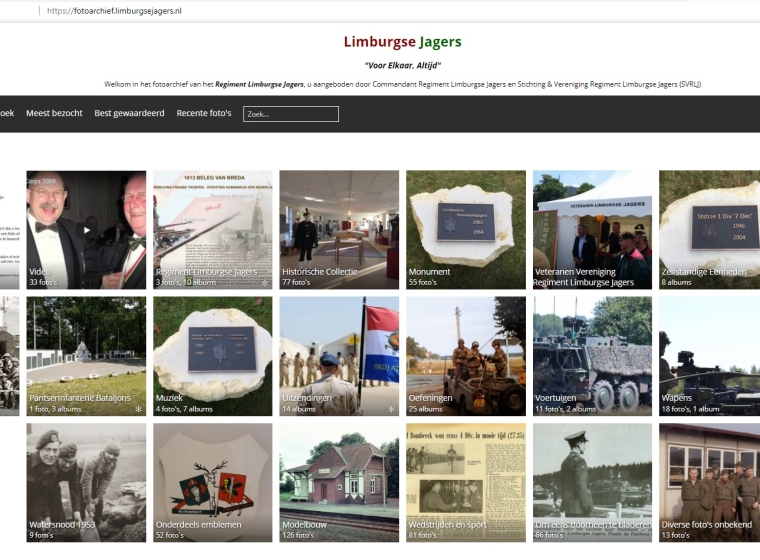Click the '81 foto's' count text
760x560 pixels.
coord(423,535)
